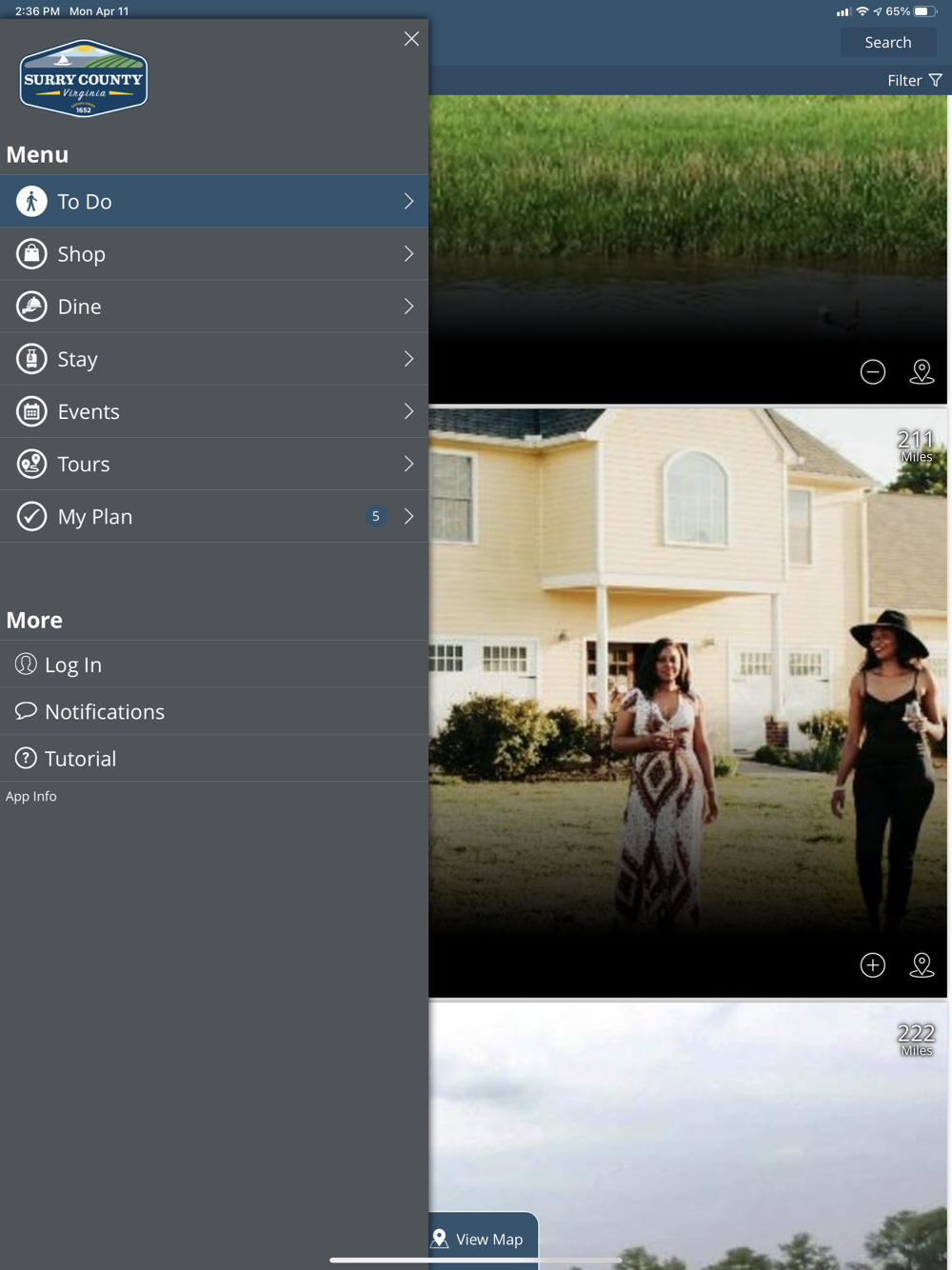Image resolution: width=952 pixels, height=1270 pixels.
Task: Expand the Tours chevron
Action: (x=408, y=464)
